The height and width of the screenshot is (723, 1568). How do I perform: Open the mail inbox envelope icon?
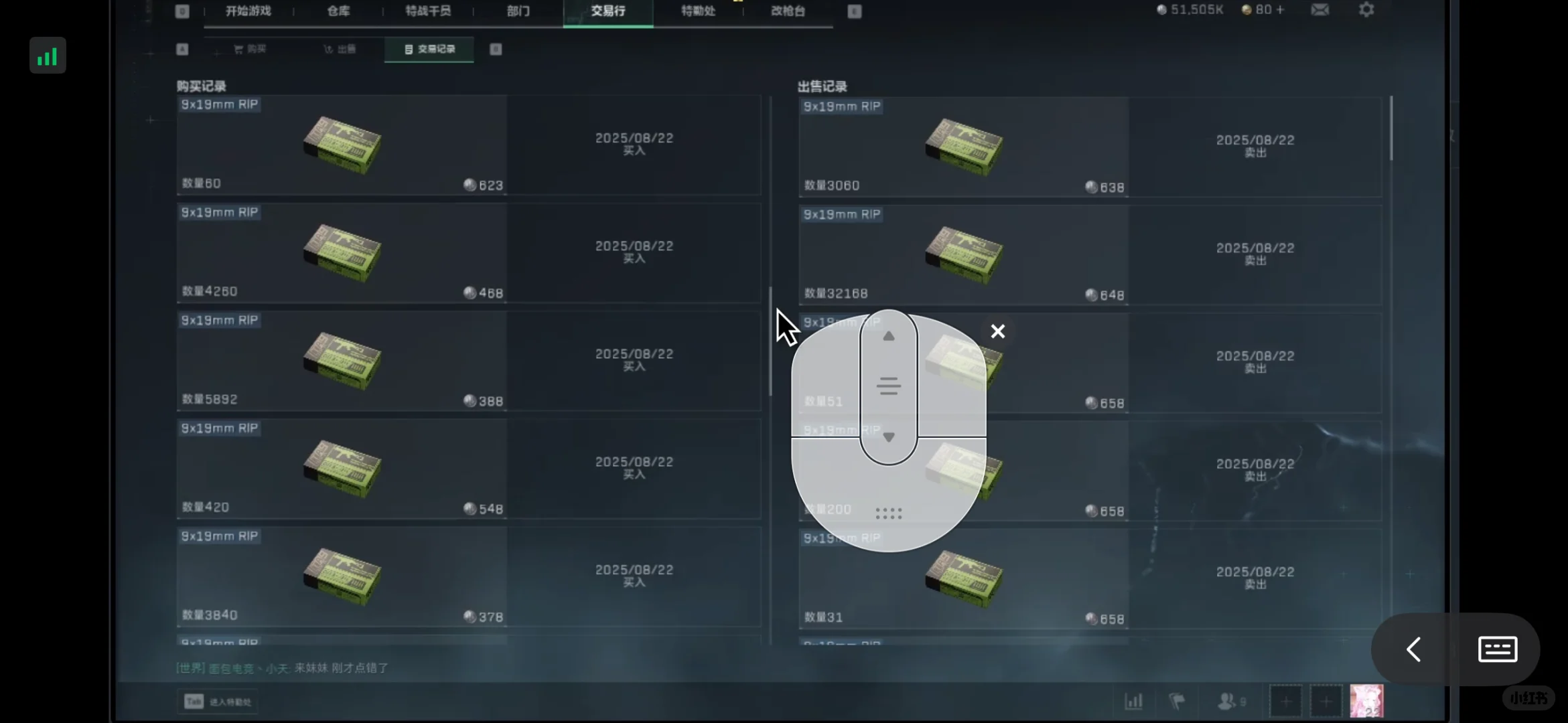(1320, 10)
